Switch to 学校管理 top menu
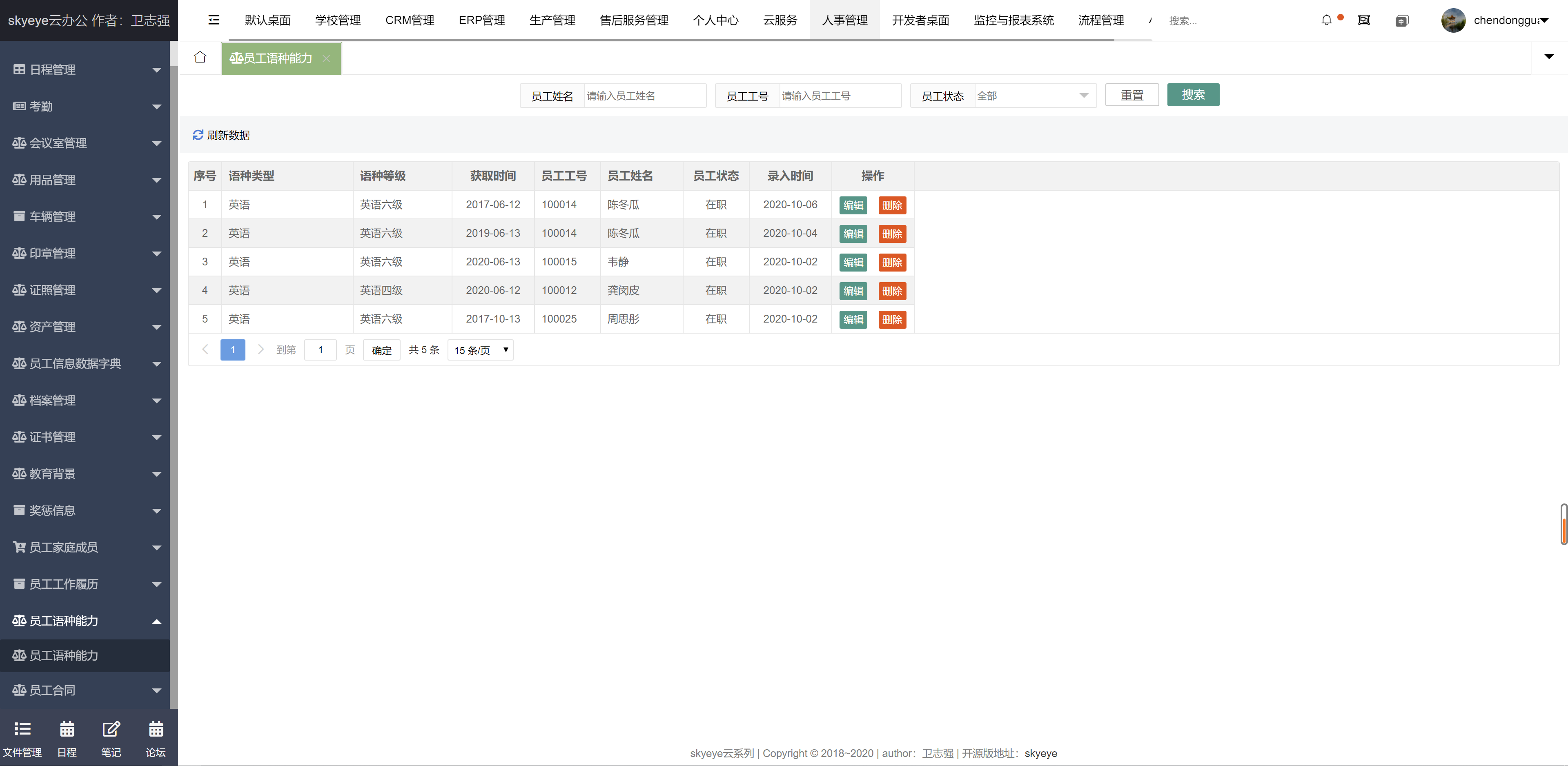The image size is (1568, 766). click(x=338, y=20)
